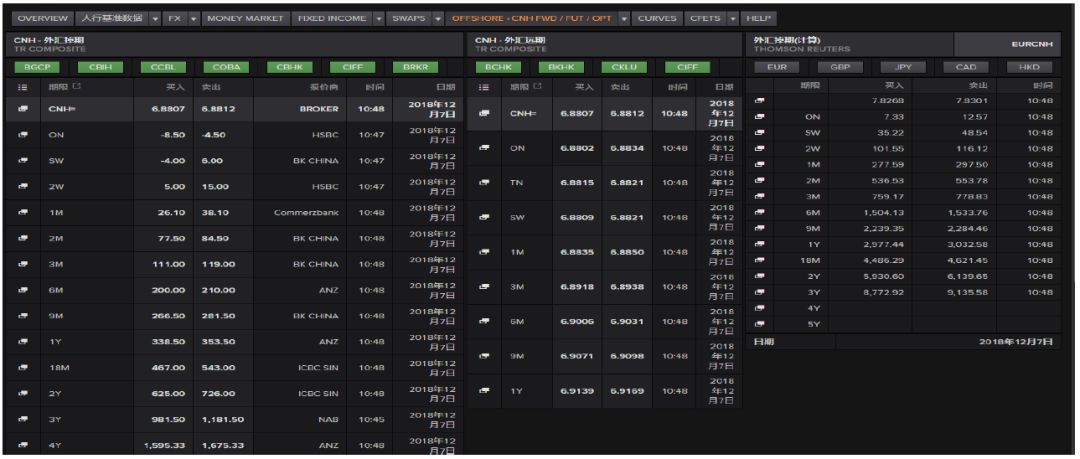1080x459 pixels.
Task: Open the row icon beside CNH= BROKER quote
Action: [23, 108]
